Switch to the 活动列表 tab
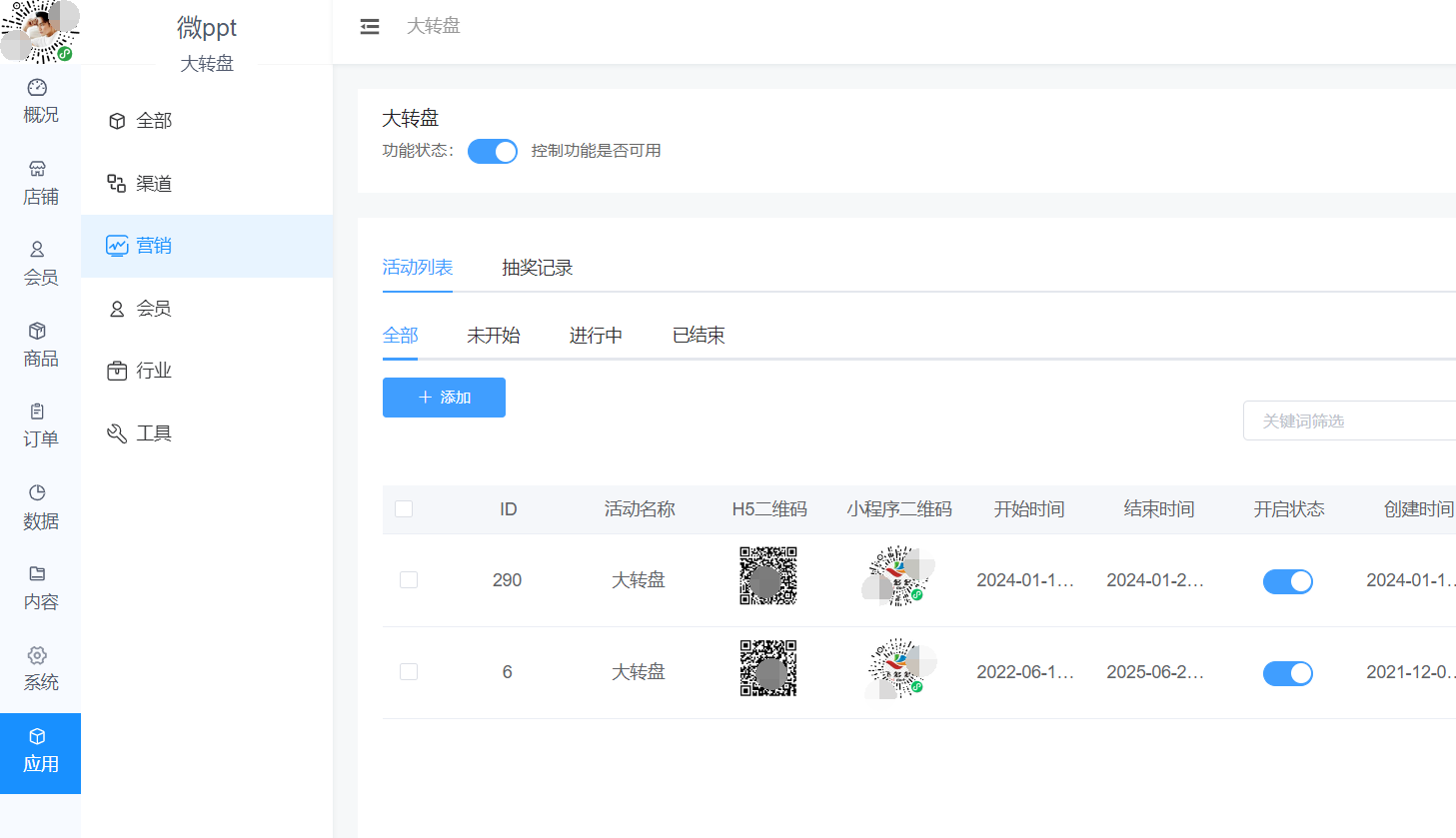 (418, 268)
